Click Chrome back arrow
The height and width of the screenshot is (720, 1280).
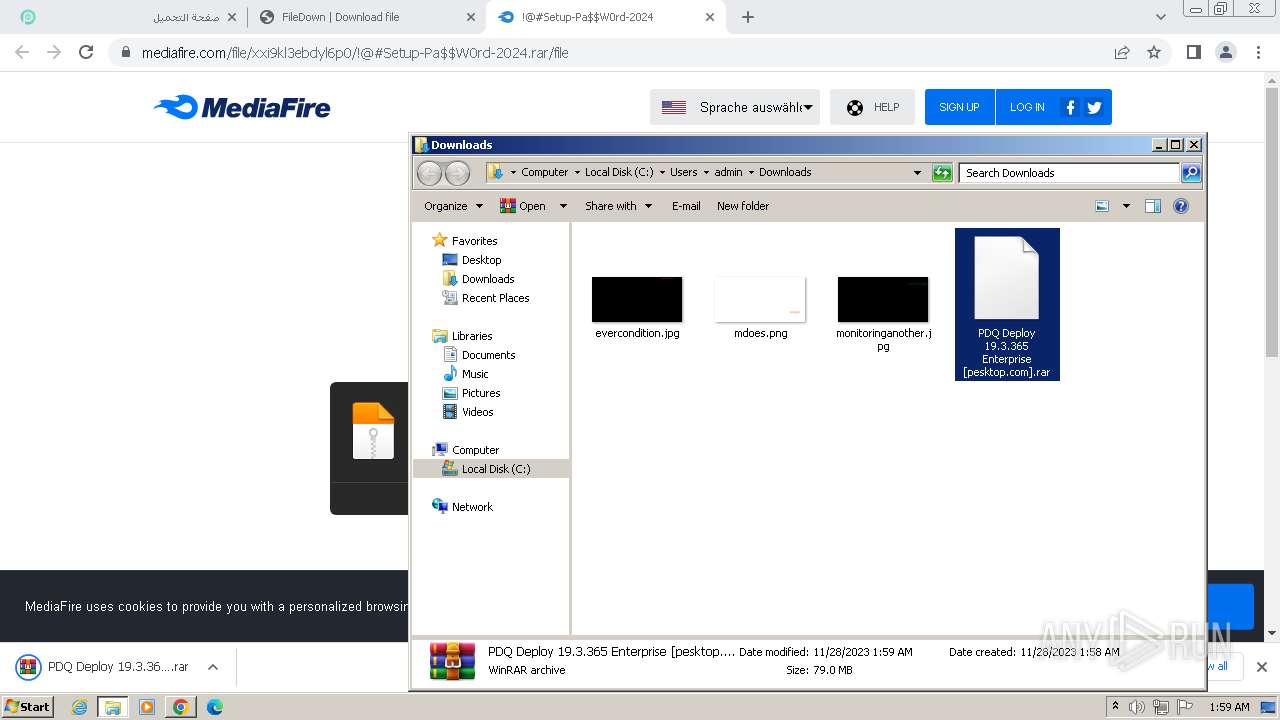pos(22,52)
